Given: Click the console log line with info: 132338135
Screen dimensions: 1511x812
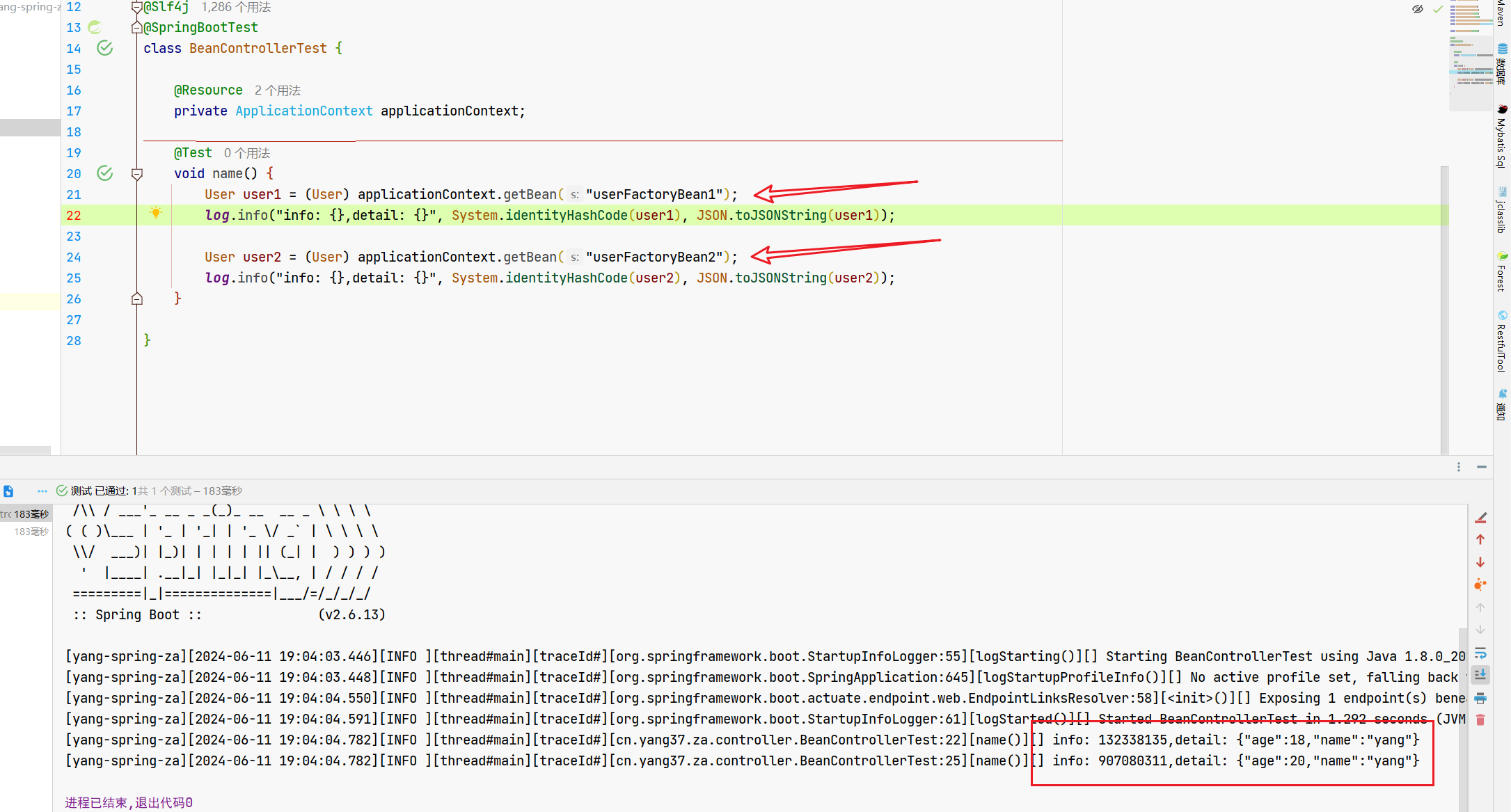Looking at the screenshot, I should pyautogui.click(x=742, y=740).
